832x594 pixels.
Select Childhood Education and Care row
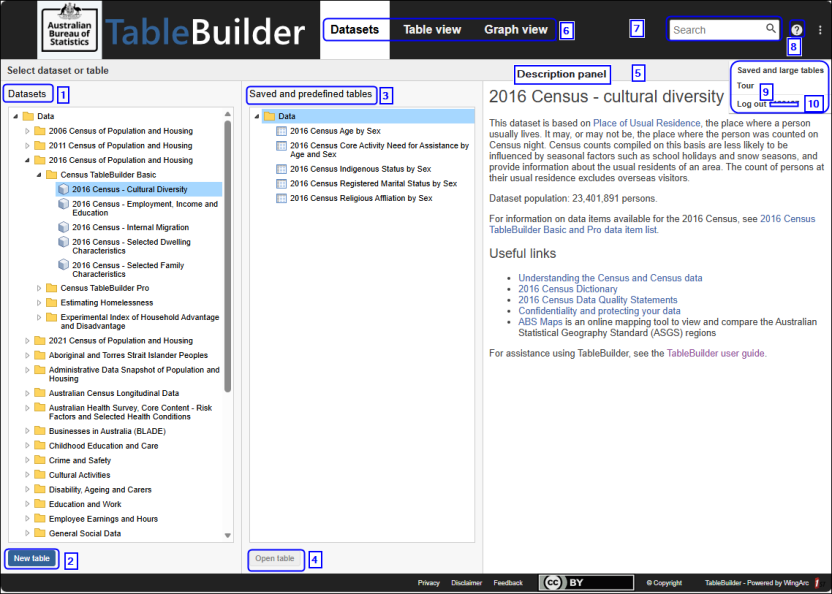tap(103, 446)
